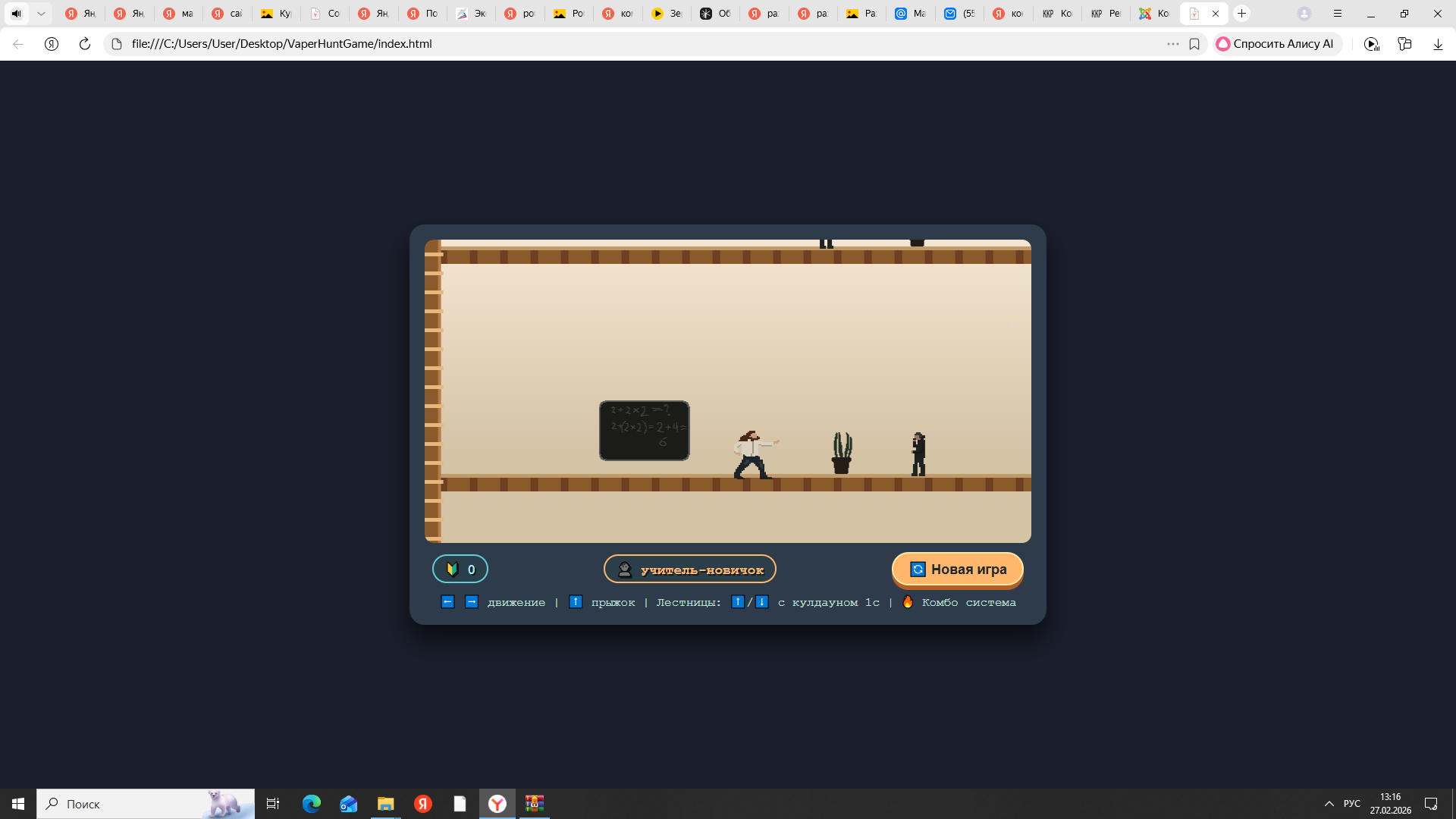Expand the tab list chevron
Viewport: 1456px width, 819px height.
coord(41,14)
